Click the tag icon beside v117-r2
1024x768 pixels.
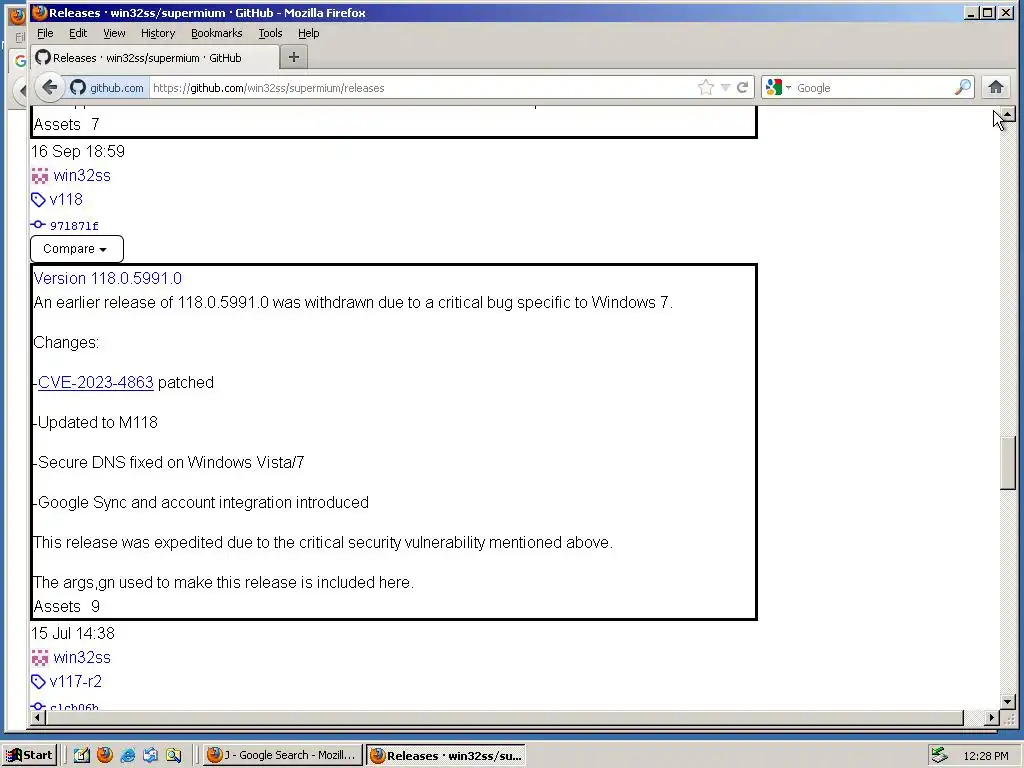click(39, 682)
